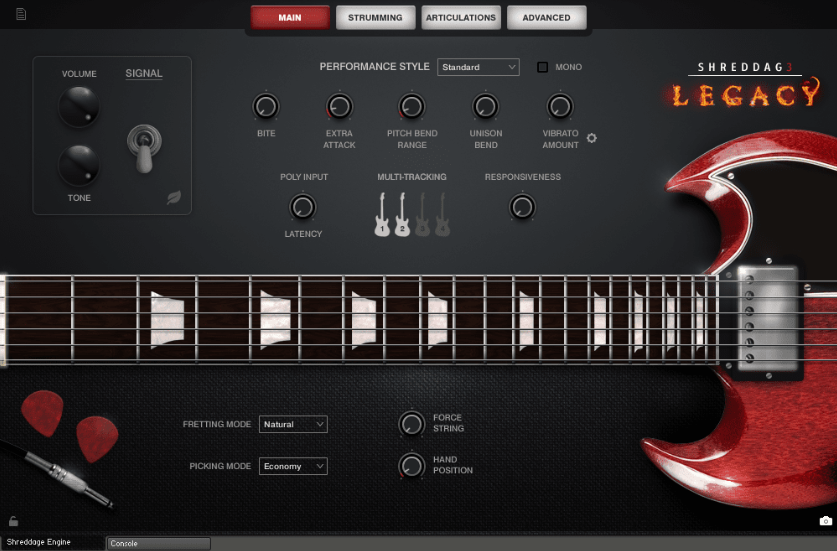
Task: Click the camera snapshot icon
Action: tap(826, 521)
